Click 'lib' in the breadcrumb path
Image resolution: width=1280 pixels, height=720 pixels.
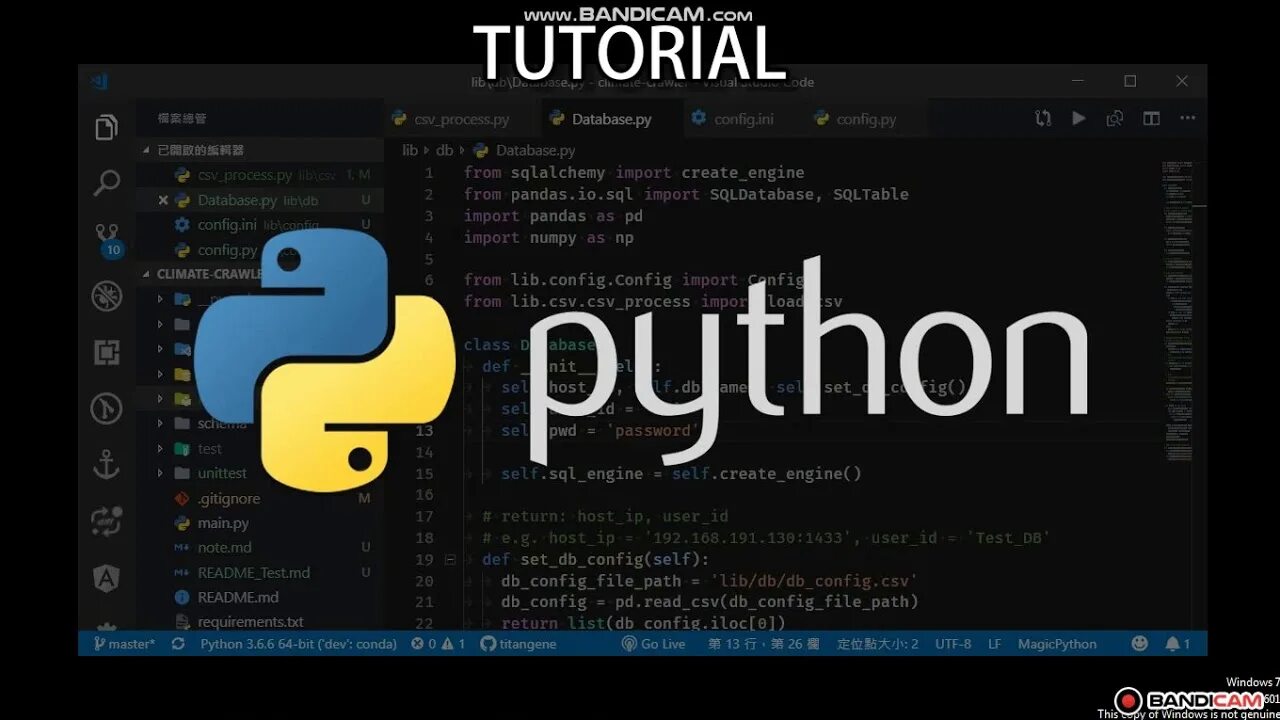[409, 150]
